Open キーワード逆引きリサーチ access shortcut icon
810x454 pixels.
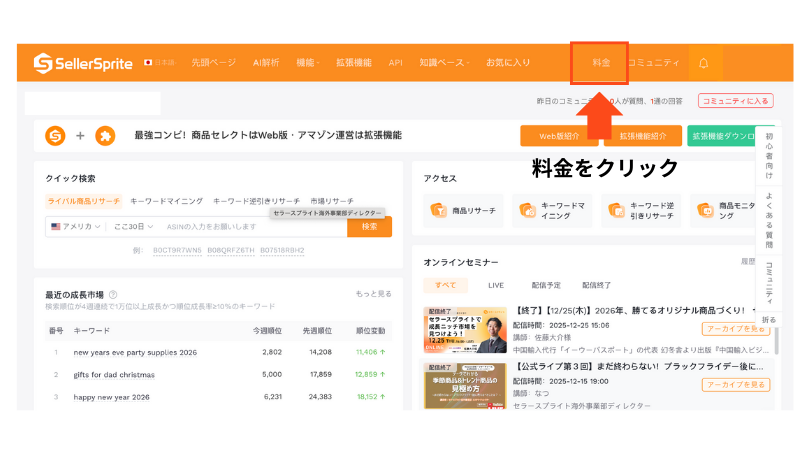click(615, 211)
